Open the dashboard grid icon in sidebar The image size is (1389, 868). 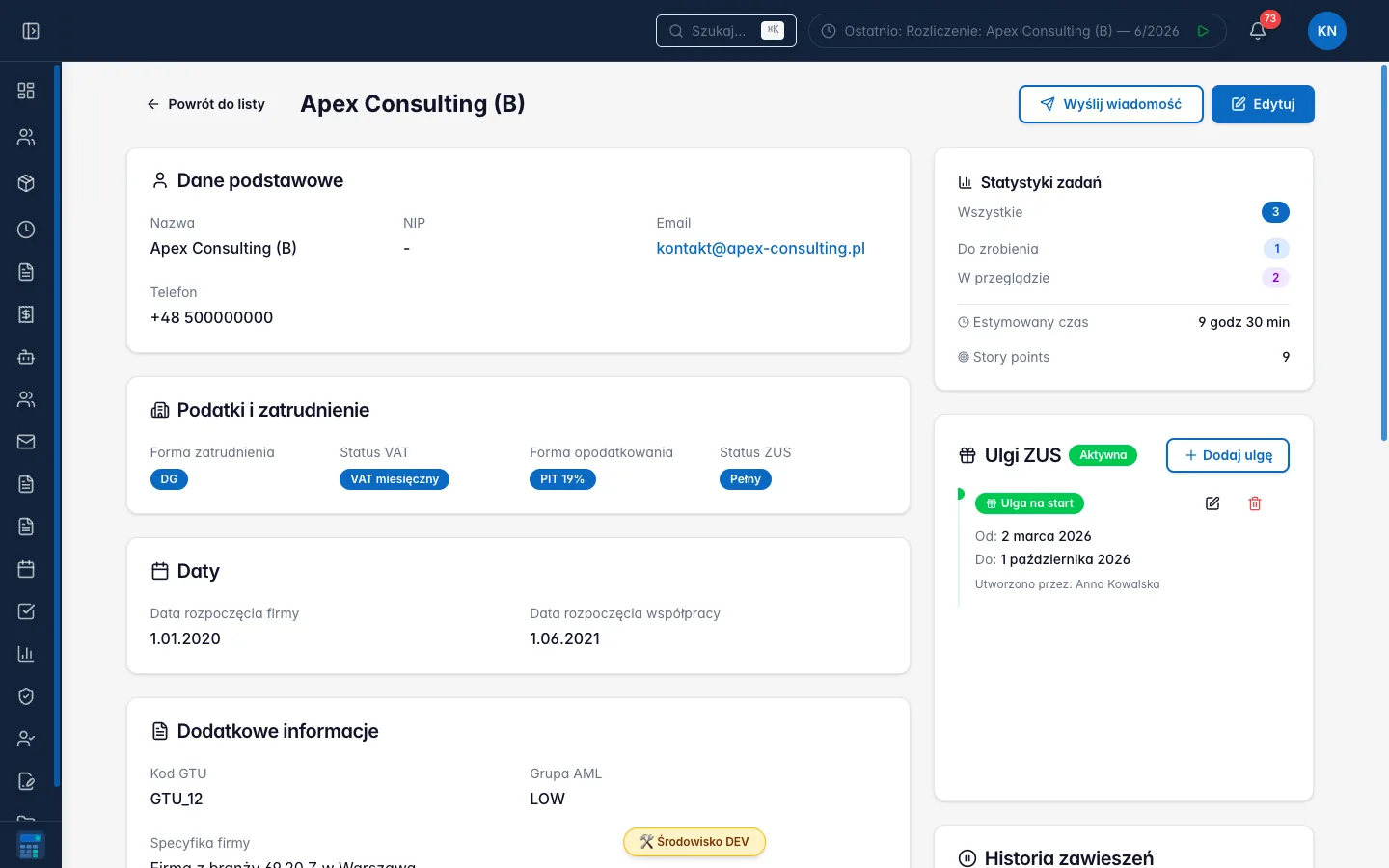click(26, 91)
